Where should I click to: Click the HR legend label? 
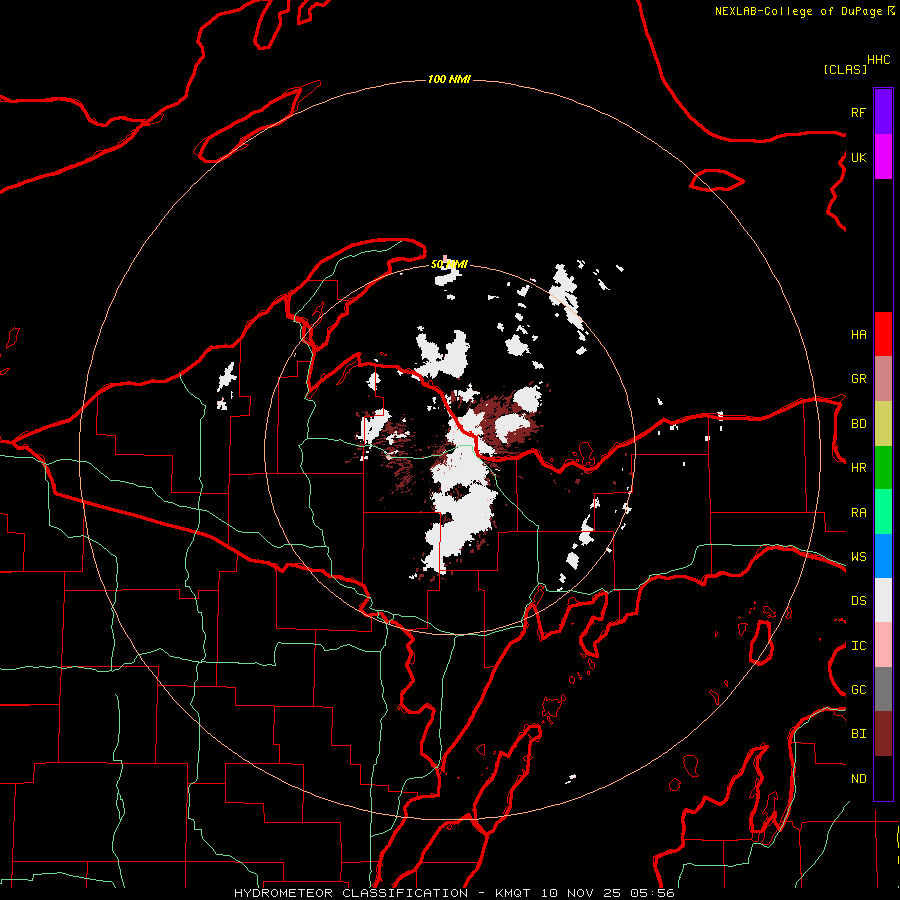pos(858,468)
